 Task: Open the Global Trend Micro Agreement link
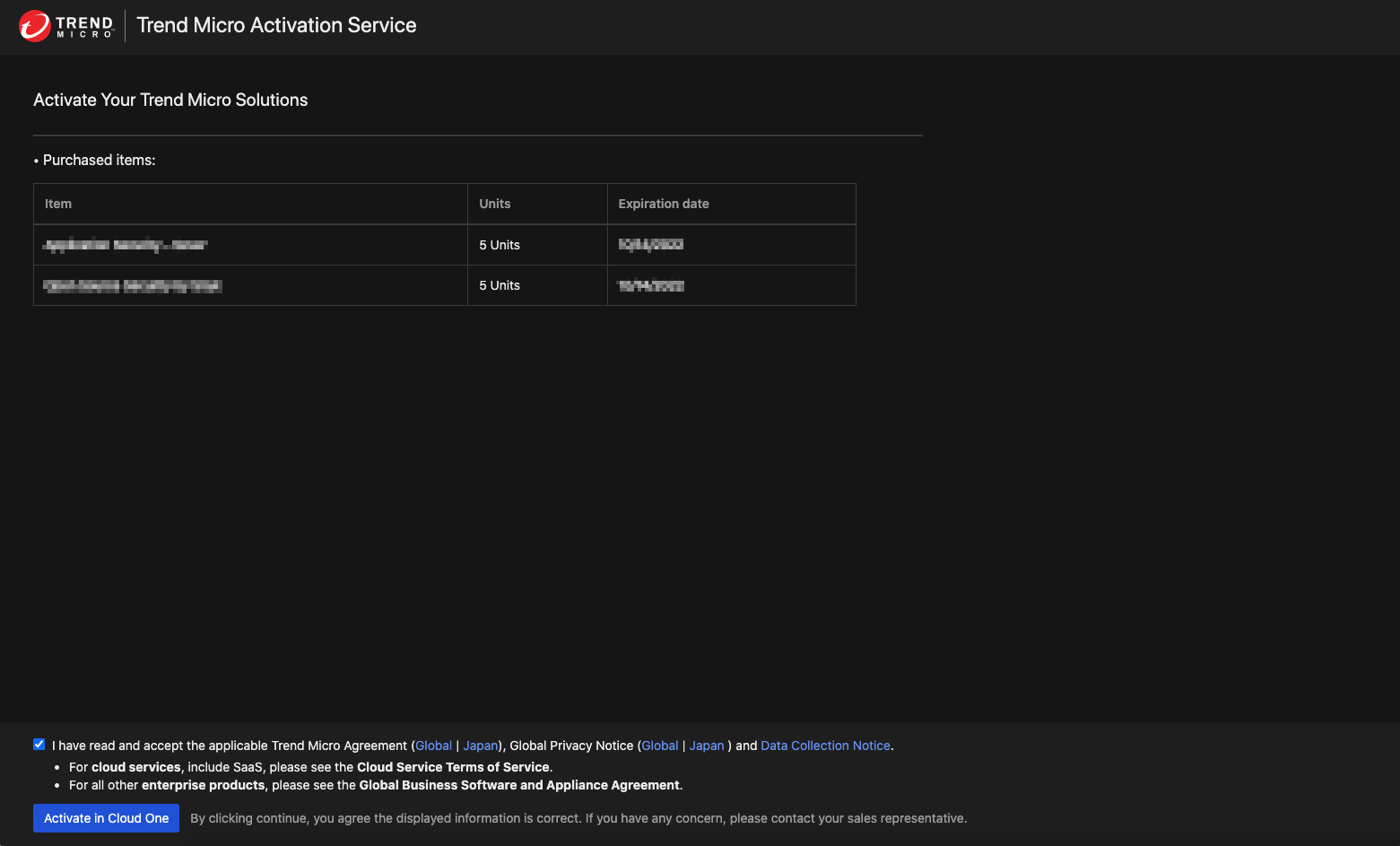433,746
